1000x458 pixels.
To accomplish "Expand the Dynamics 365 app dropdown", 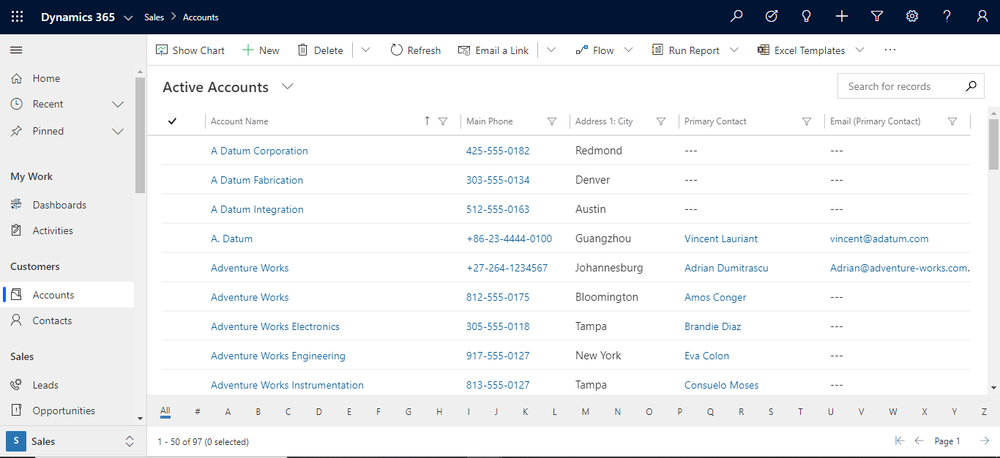I will [129, 18].
